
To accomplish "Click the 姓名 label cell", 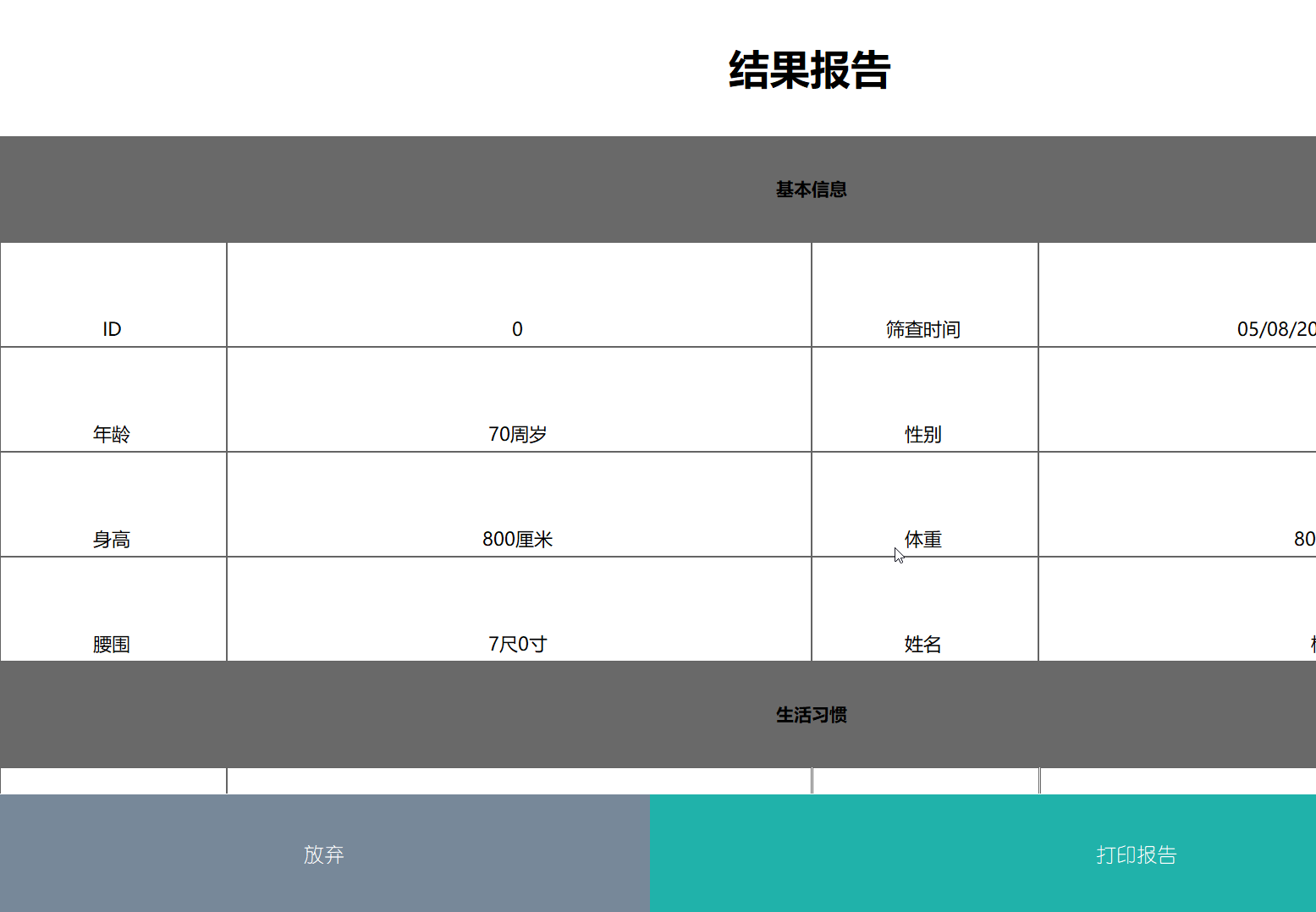I will point(925,609).
